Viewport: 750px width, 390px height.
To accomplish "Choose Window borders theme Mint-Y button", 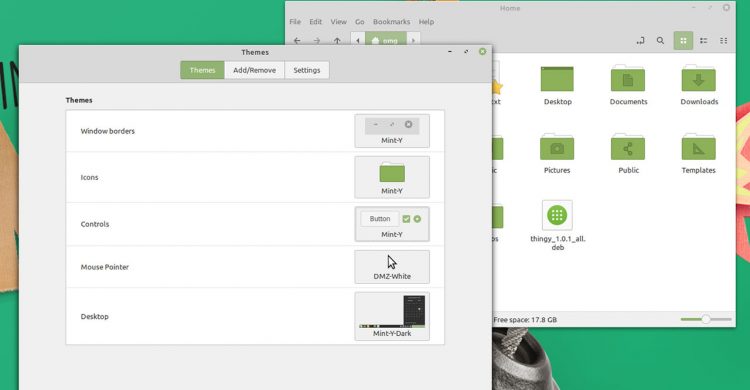I will point(392,131).
